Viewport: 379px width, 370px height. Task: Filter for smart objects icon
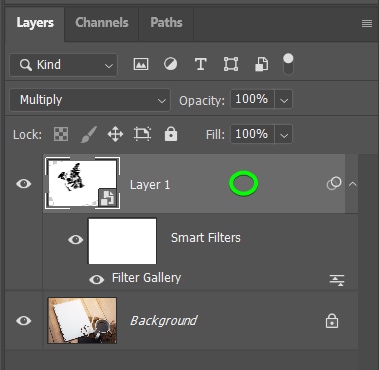pos(262,64)
